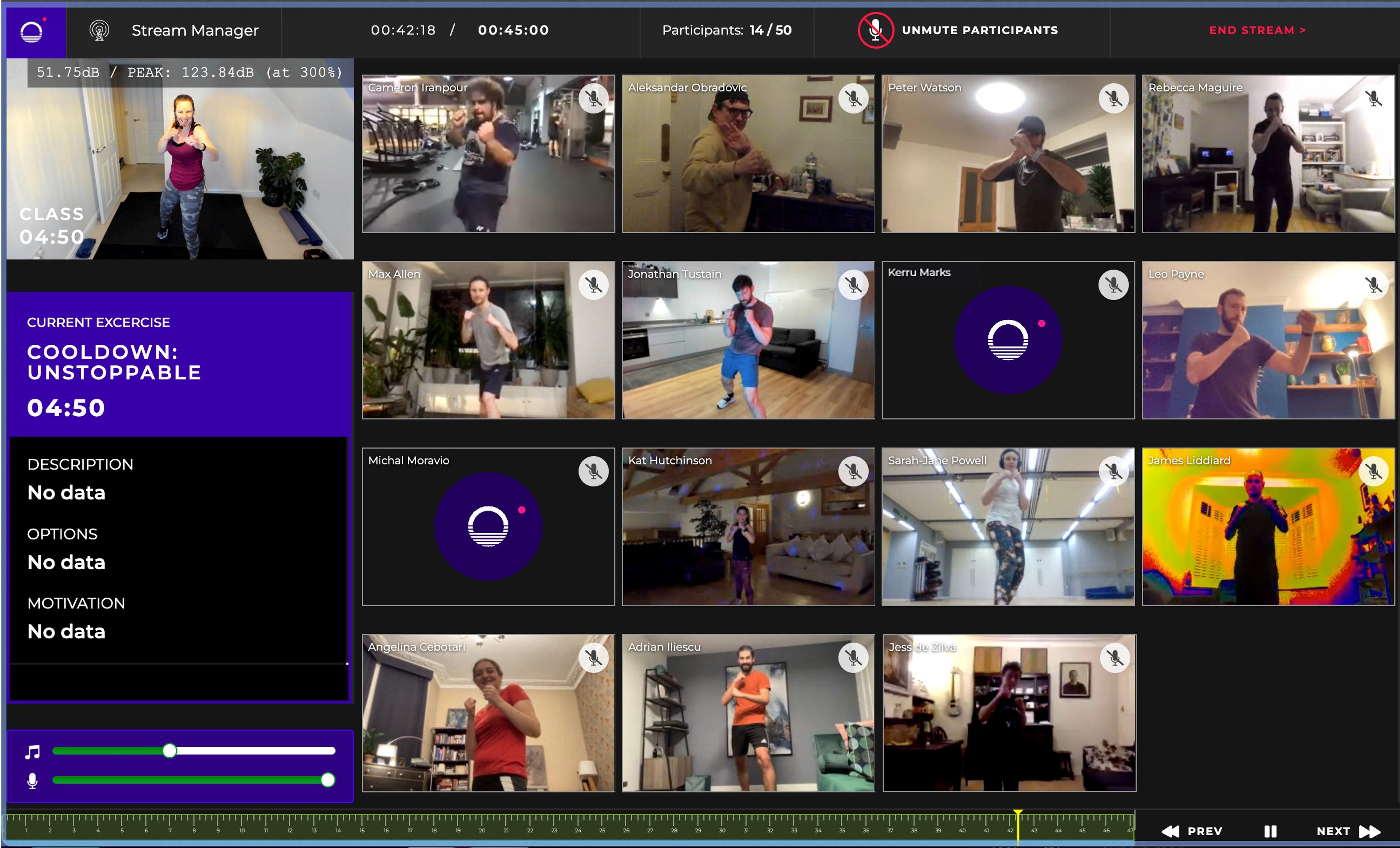
Task: Unmute James Liddiard's microphone icon
Action: coord(1373,471)
